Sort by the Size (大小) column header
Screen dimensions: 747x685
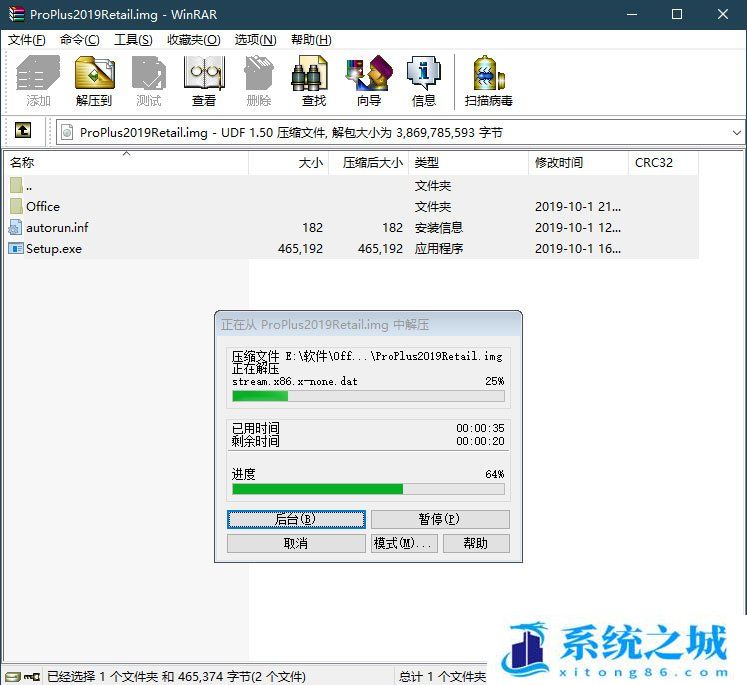pos(289,162)
